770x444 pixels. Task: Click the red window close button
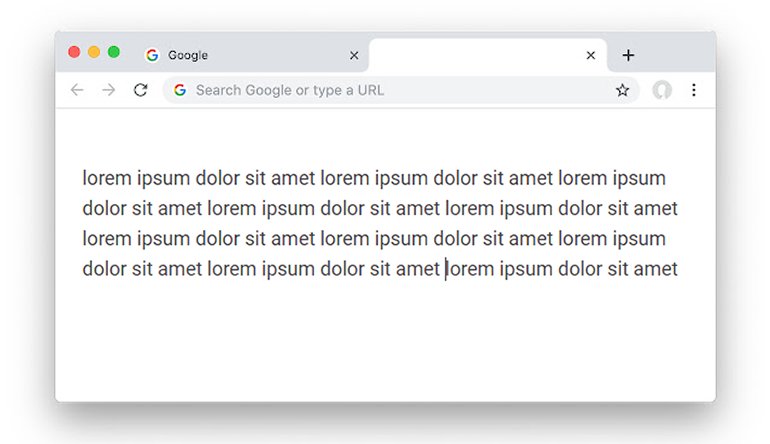point(74,52)
